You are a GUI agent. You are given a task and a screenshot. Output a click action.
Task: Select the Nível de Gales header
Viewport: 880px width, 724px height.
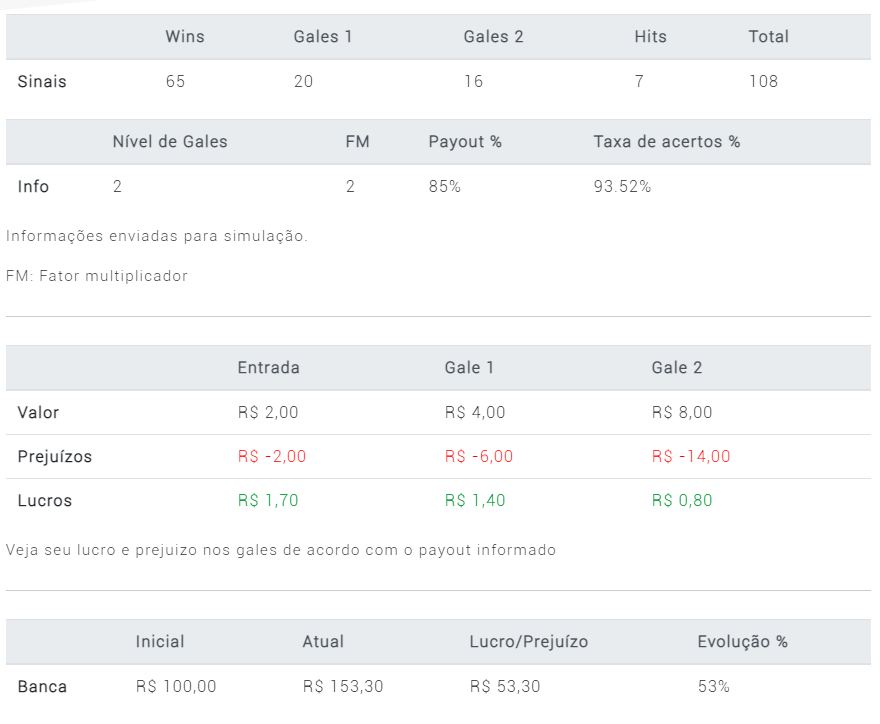(x=170, y=141)
